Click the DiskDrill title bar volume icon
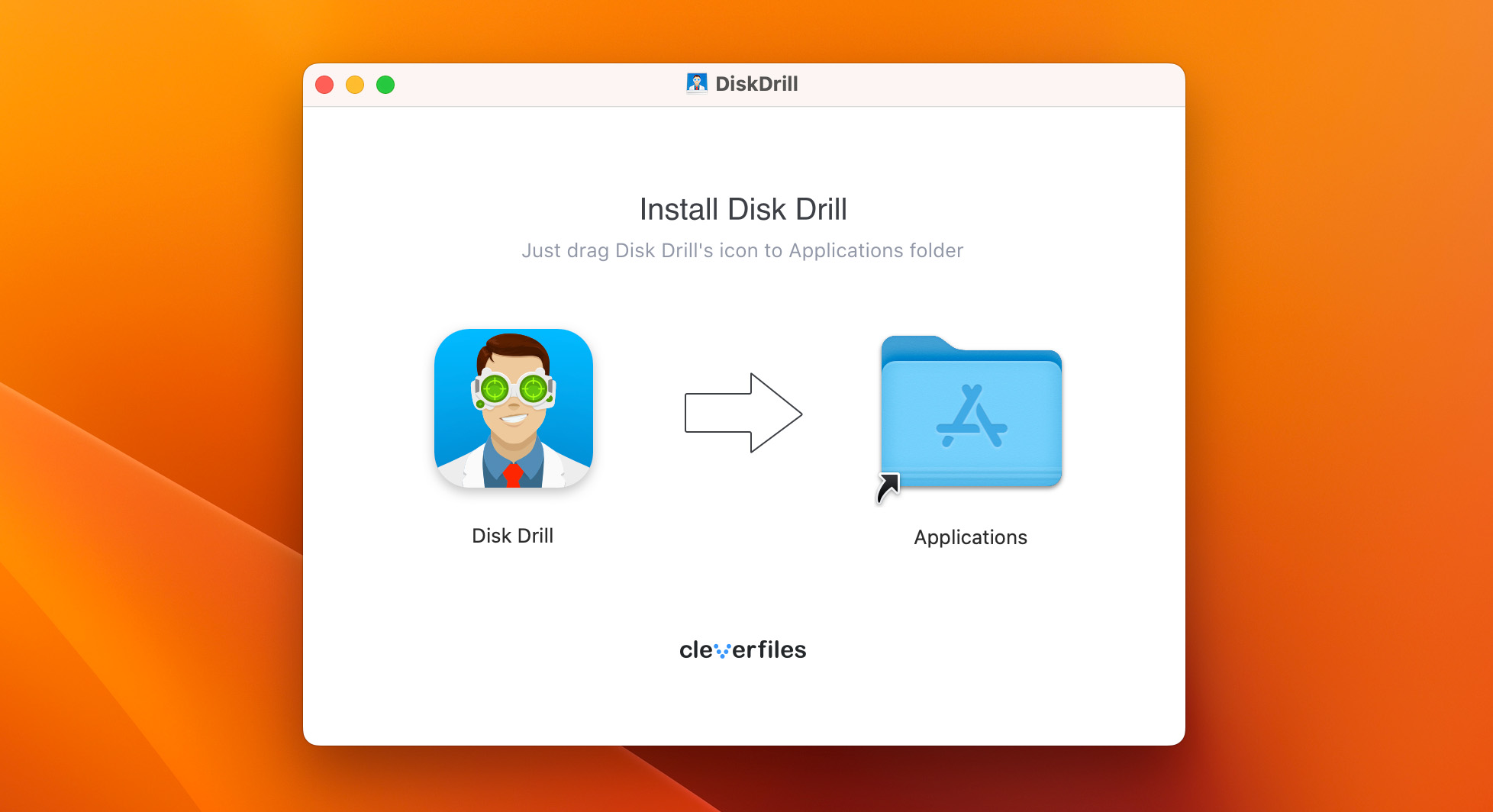1493x812 pixels. pos(697,83)
